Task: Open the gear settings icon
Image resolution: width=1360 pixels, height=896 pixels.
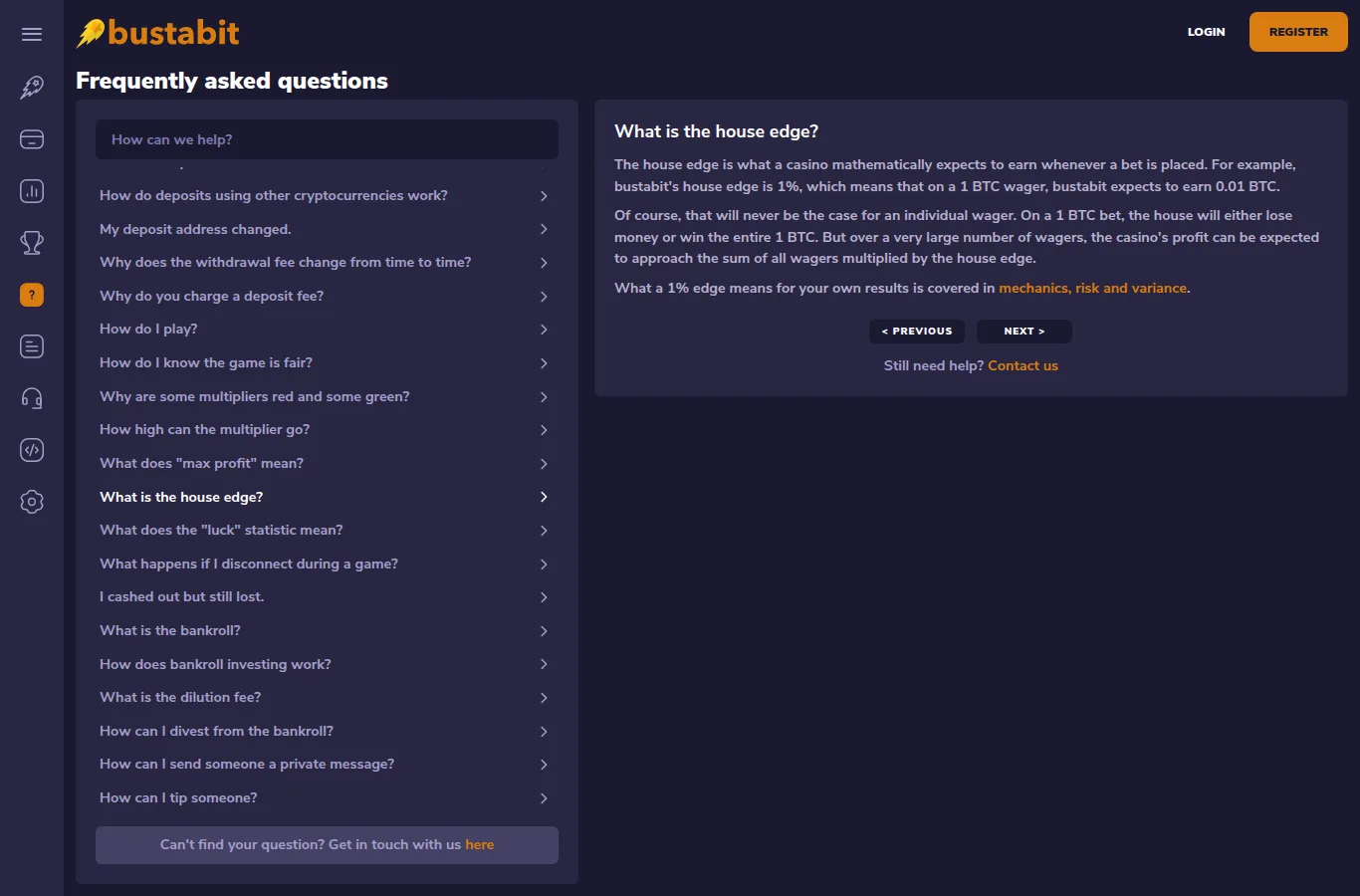Action: (32, 502)
